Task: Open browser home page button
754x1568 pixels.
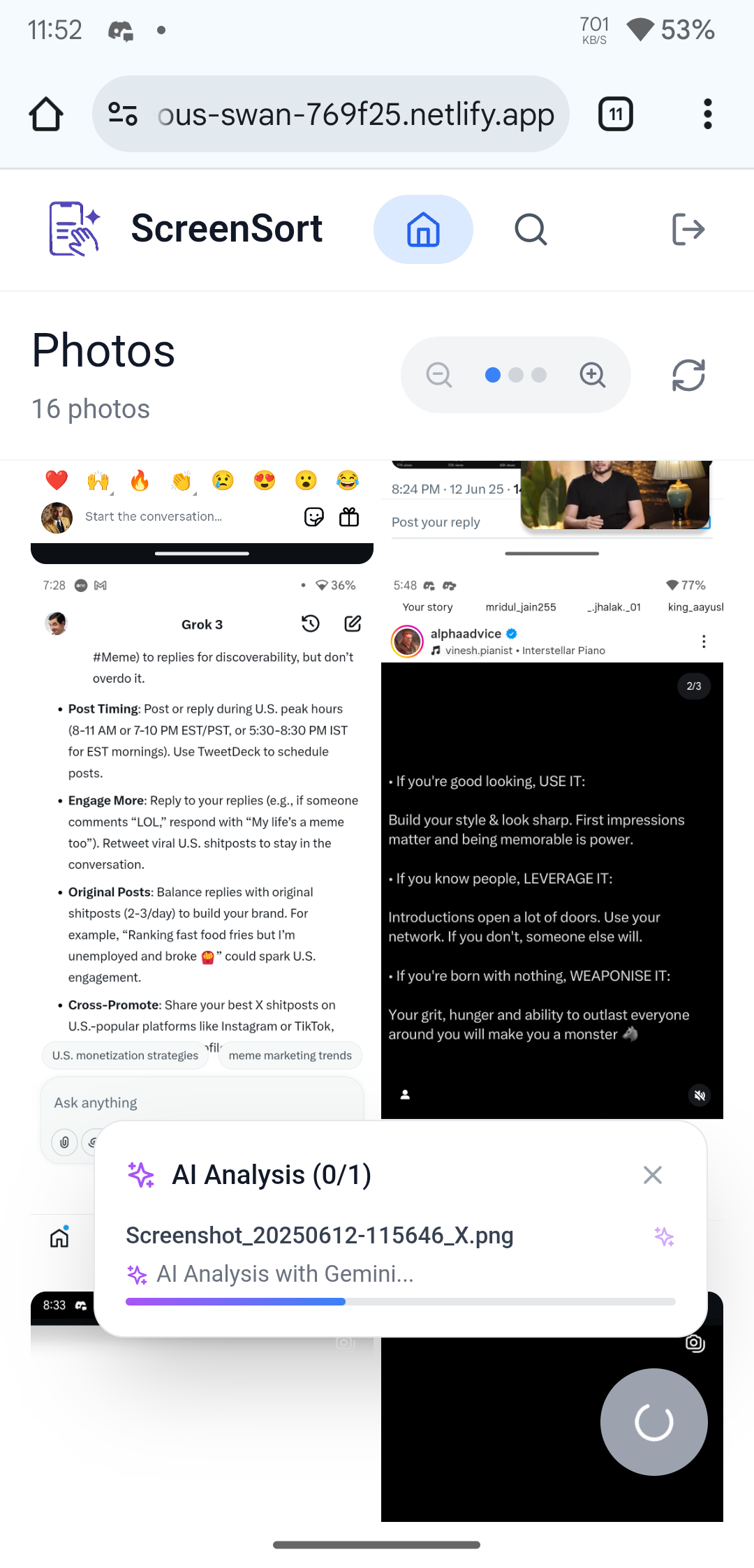Action: (46, 114)
